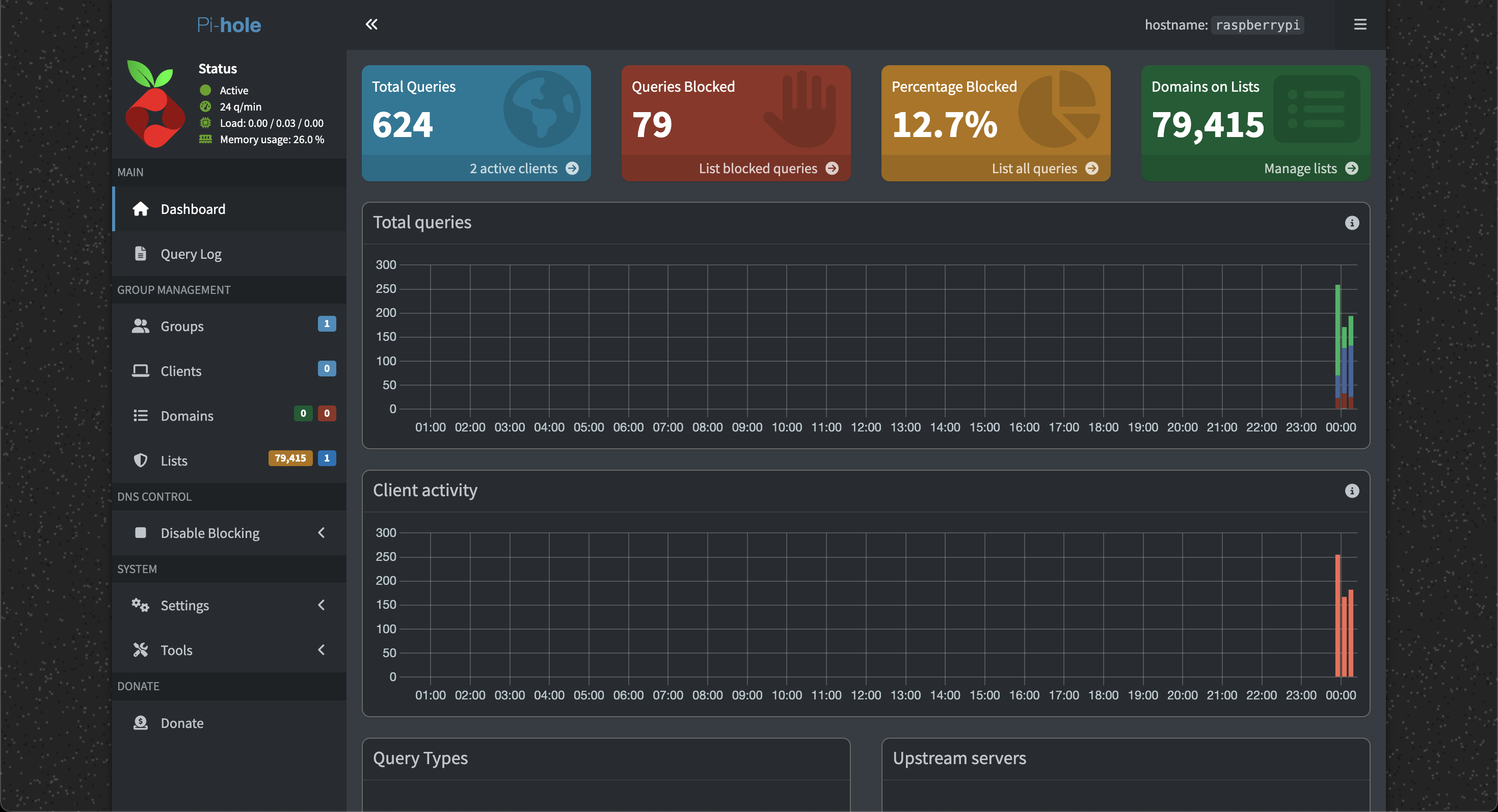The width and height of the screenshot is (1498, 812).
Task: Expand the Settings submenu chevron
Action: (x=321, y=605)
